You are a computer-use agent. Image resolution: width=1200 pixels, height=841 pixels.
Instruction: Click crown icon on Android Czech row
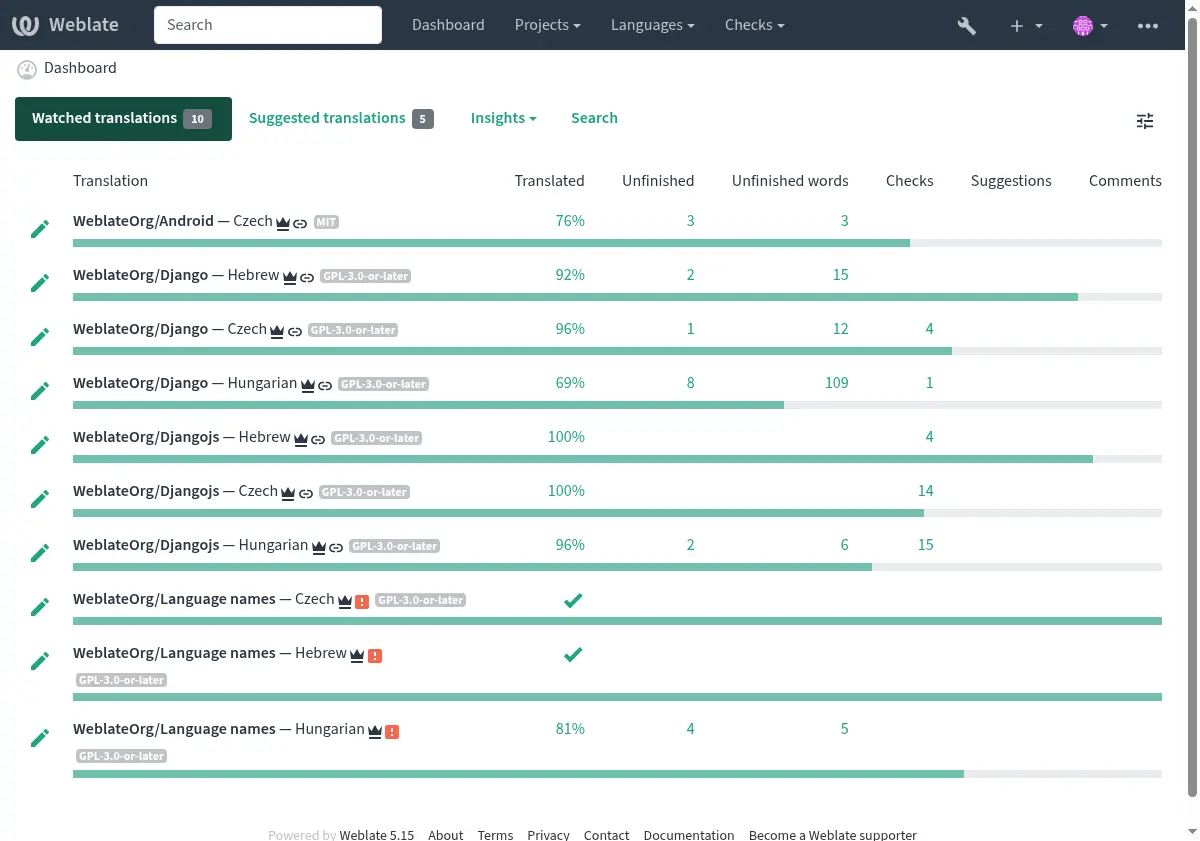pos(283,223)
